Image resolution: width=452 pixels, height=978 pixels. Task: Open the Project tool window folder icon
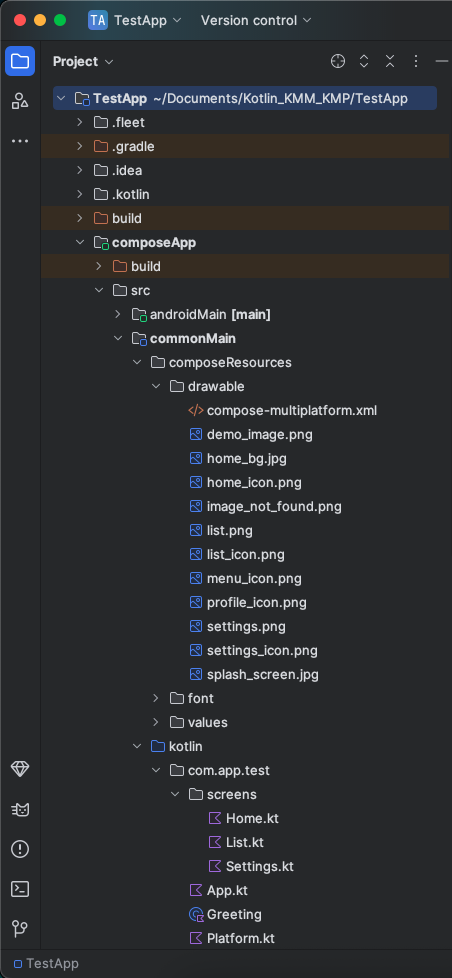pos(20,61)
